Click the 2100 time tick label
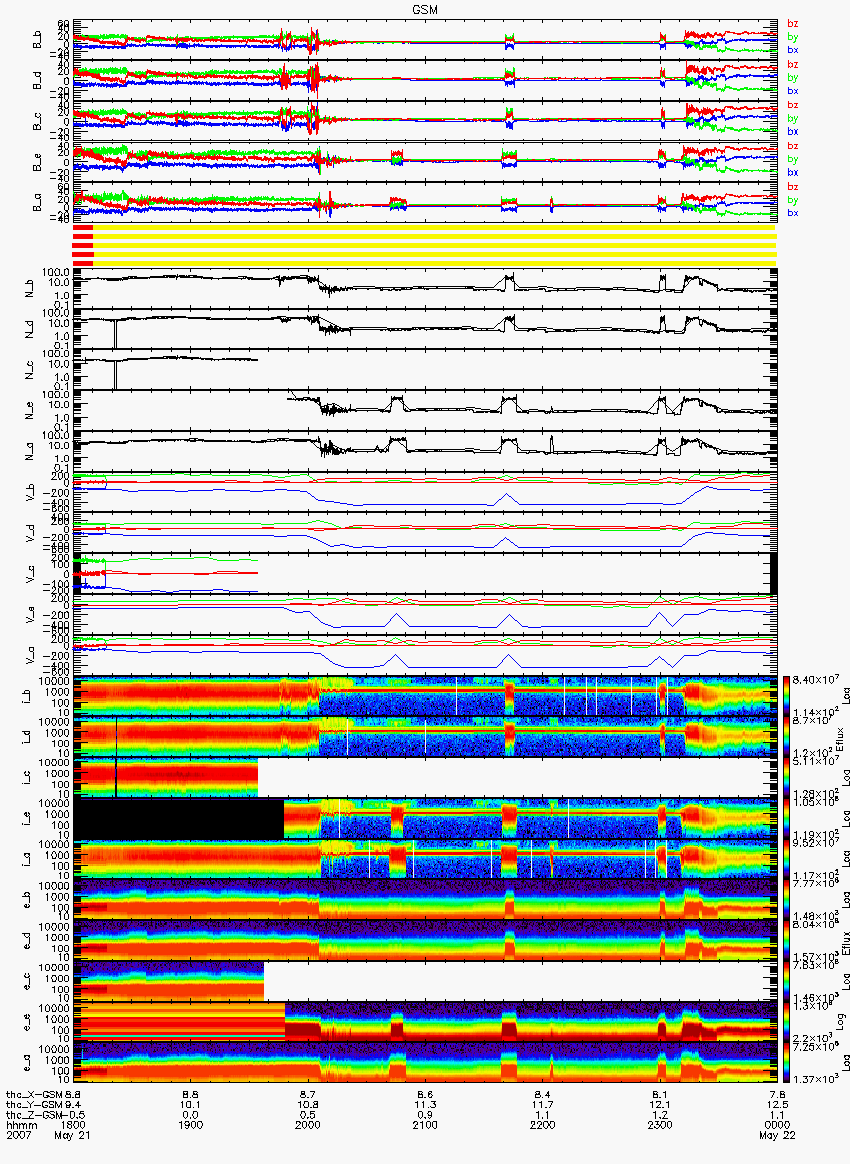Image resolution: width=850 pixels, height=1164 pixels. pyautogui.click(x=425, y=1125)
